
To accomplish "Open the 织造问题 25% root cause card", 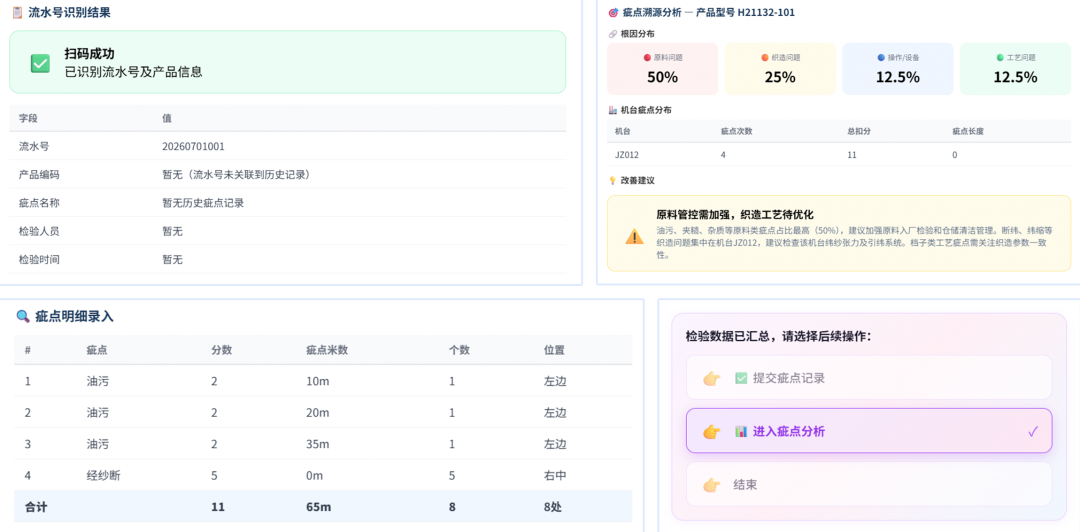I will click(780, 69).
